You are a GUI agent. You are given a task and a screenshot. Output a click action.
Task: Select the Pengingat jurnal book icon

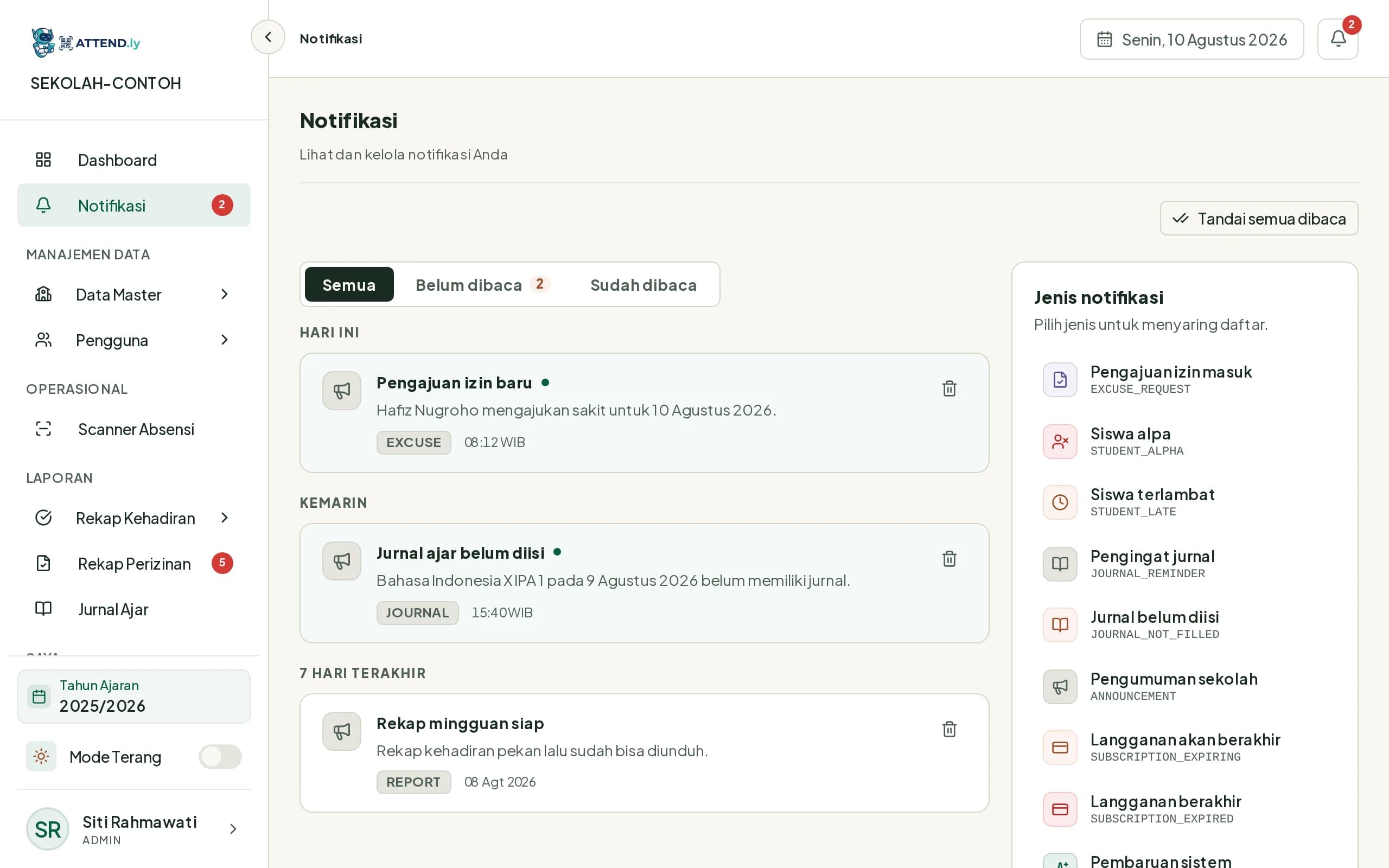point(1060,564)
